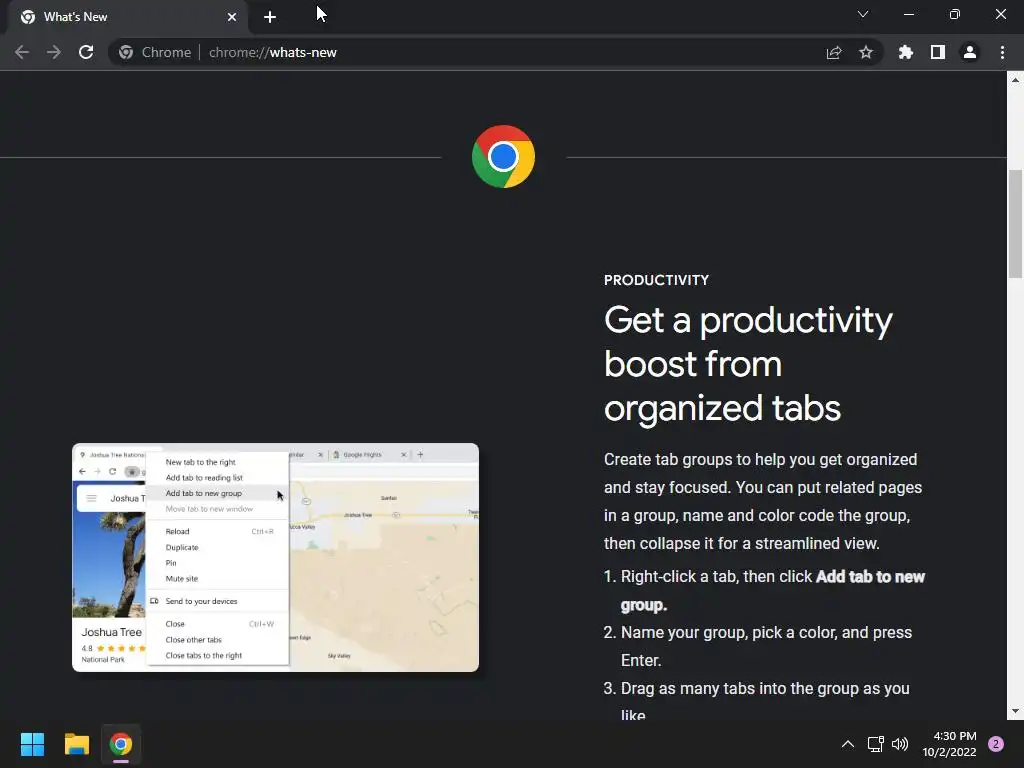The image size is (1024, 768).
Task: Open a new tab with plus button
Action: point(270,17)
